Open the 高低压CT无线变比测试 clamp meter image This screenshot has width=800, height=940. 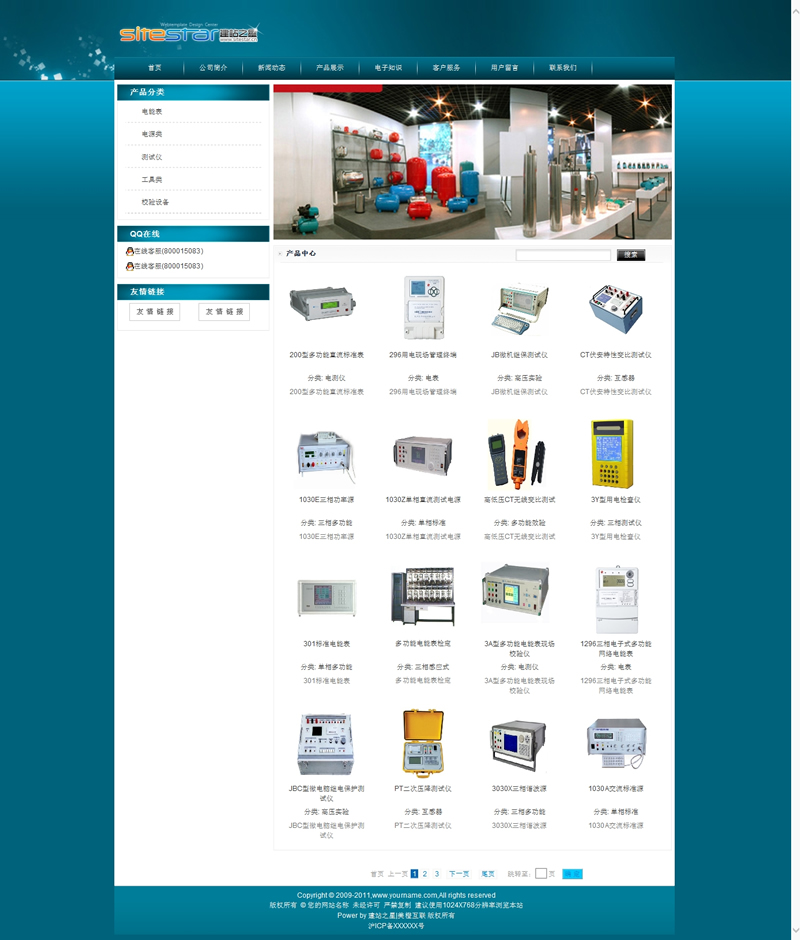(x=519, y=454)
